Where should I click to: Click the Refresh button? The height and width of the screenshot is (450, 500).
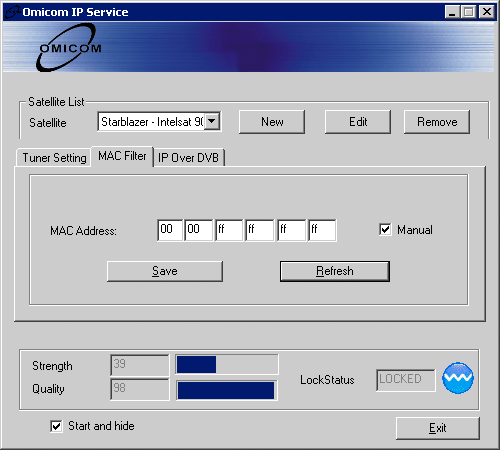(335, 271)
